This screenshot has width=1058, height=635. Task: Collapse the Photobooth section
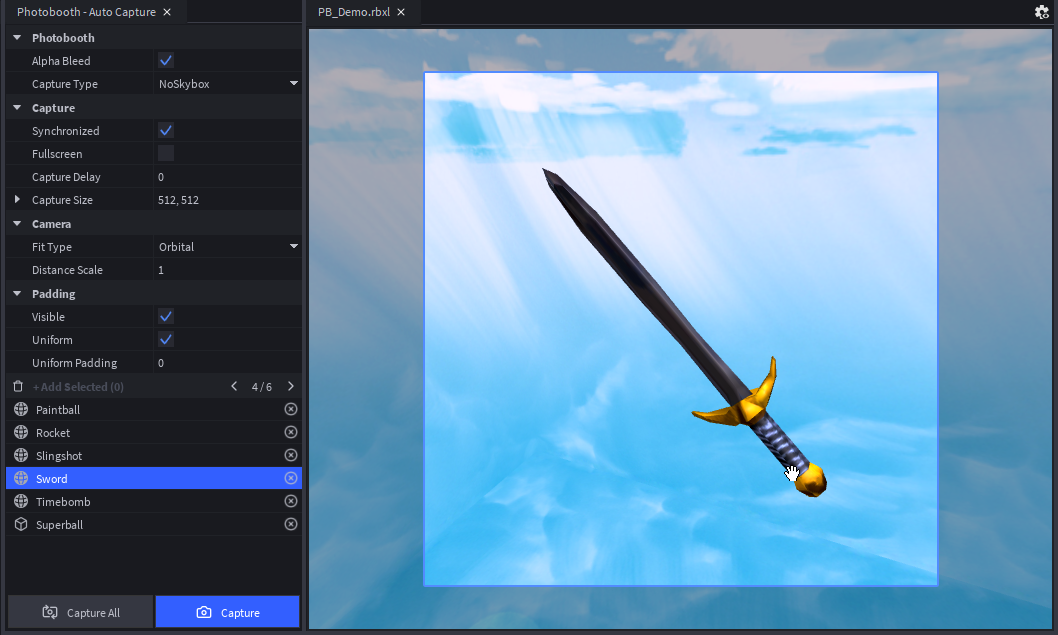pos(18,38)
